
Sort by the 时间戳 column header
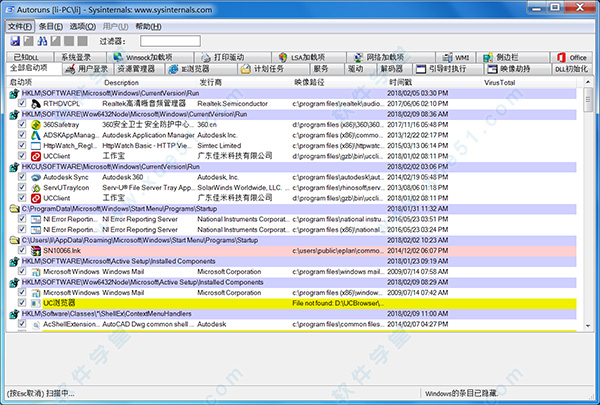(x=434, y=83)
